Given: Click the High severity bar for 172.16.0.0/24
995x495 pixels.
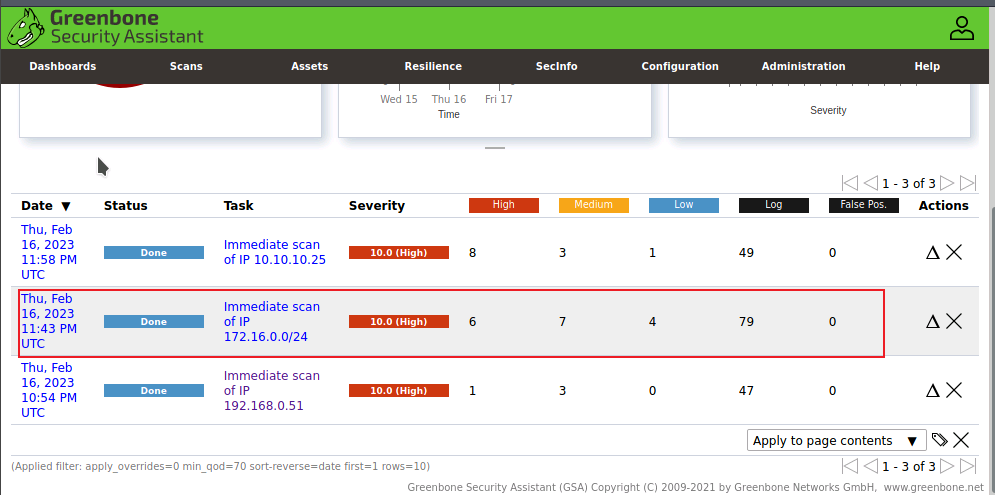Looking at the screenshot, I should 398,322.
